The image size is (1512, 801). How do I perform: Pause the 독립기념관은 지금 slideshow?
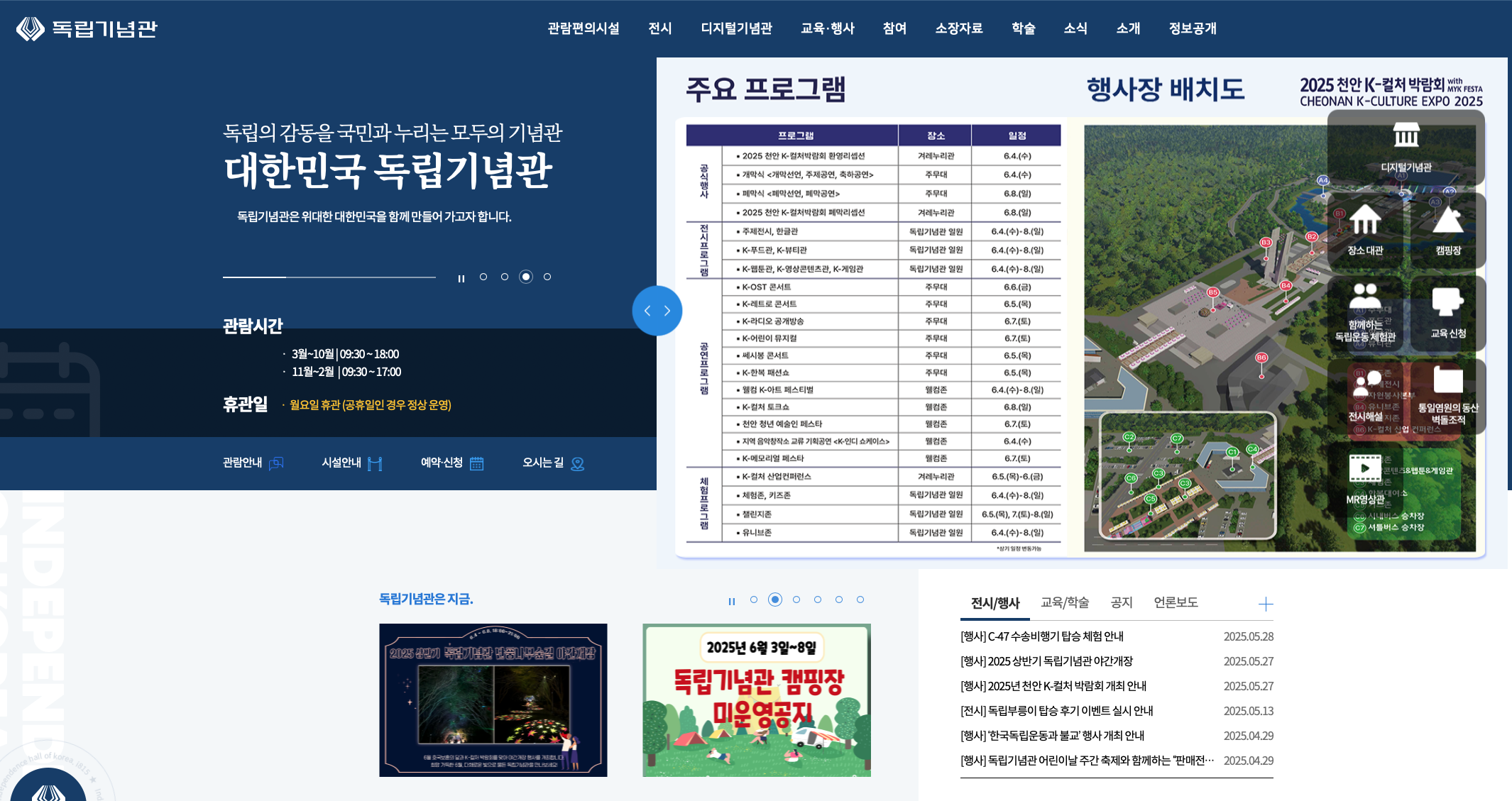pos(732,602)
